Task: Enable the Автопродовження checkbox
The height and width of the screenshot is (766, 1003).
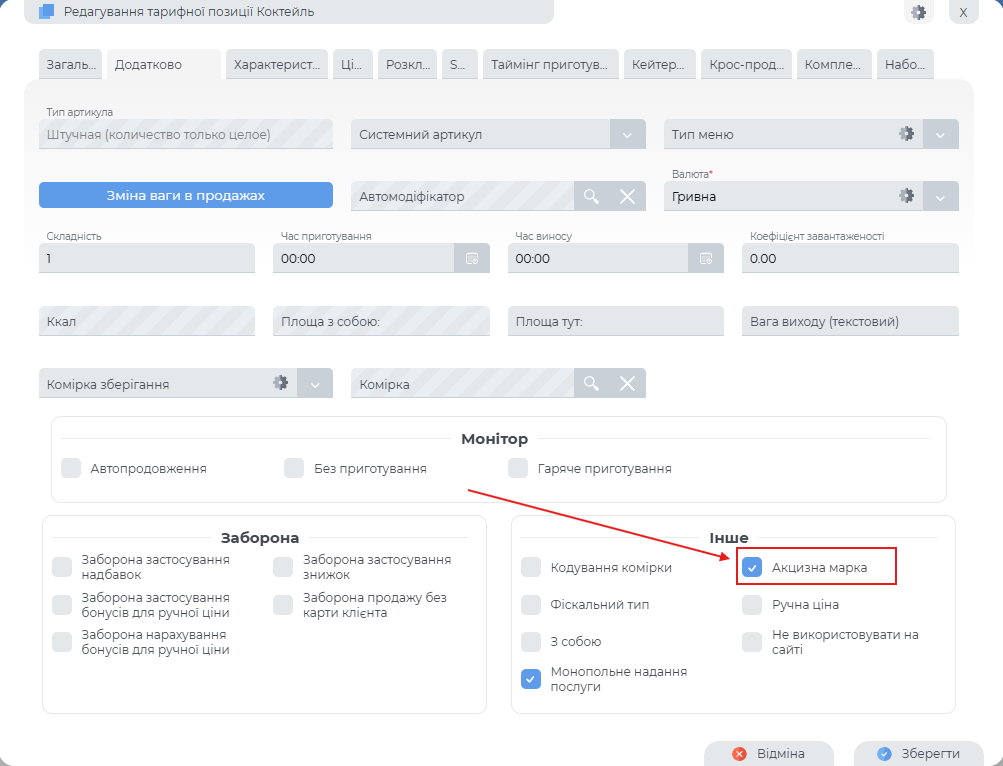Action: coord(71,468)
